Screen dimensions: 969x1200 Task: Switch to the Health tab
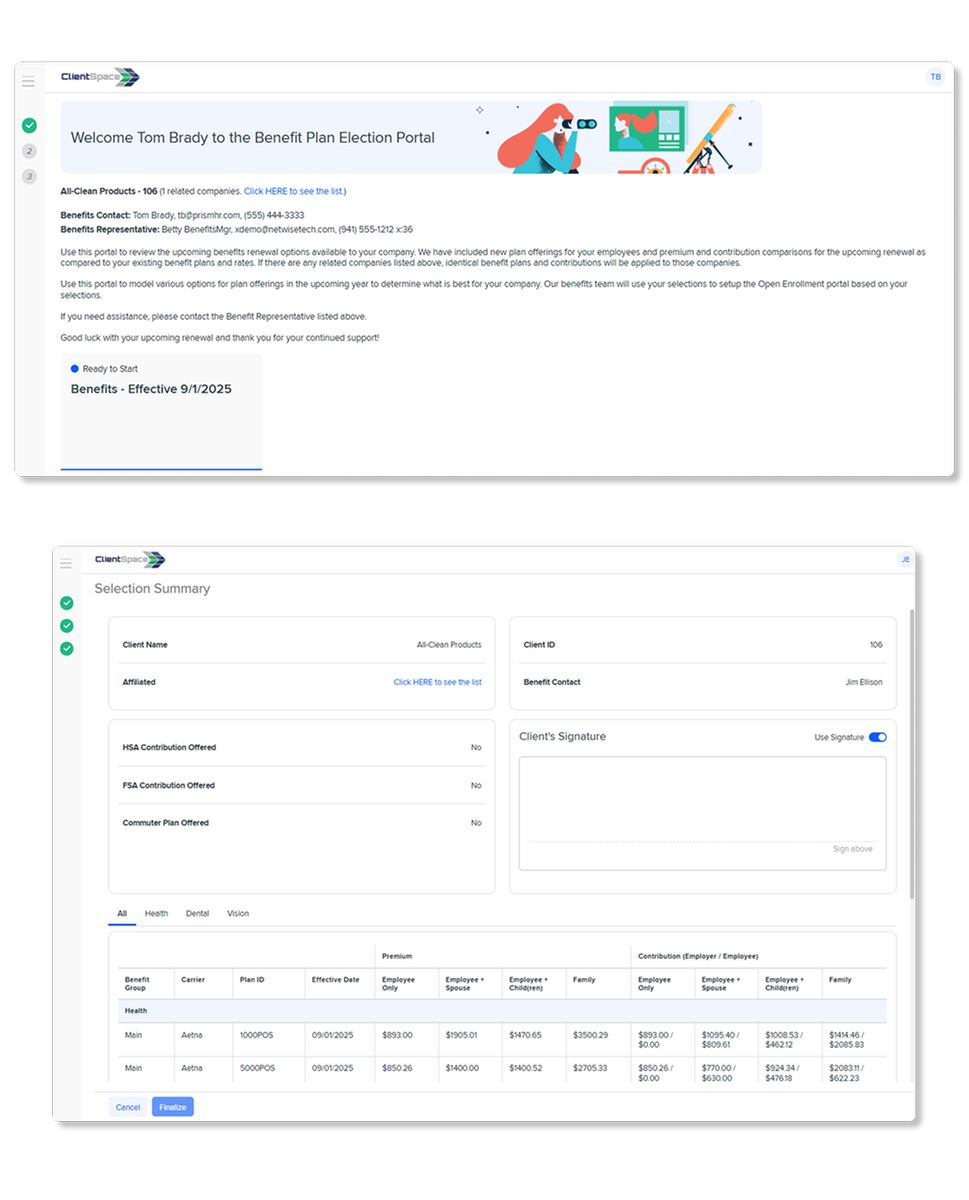[156, 913]
